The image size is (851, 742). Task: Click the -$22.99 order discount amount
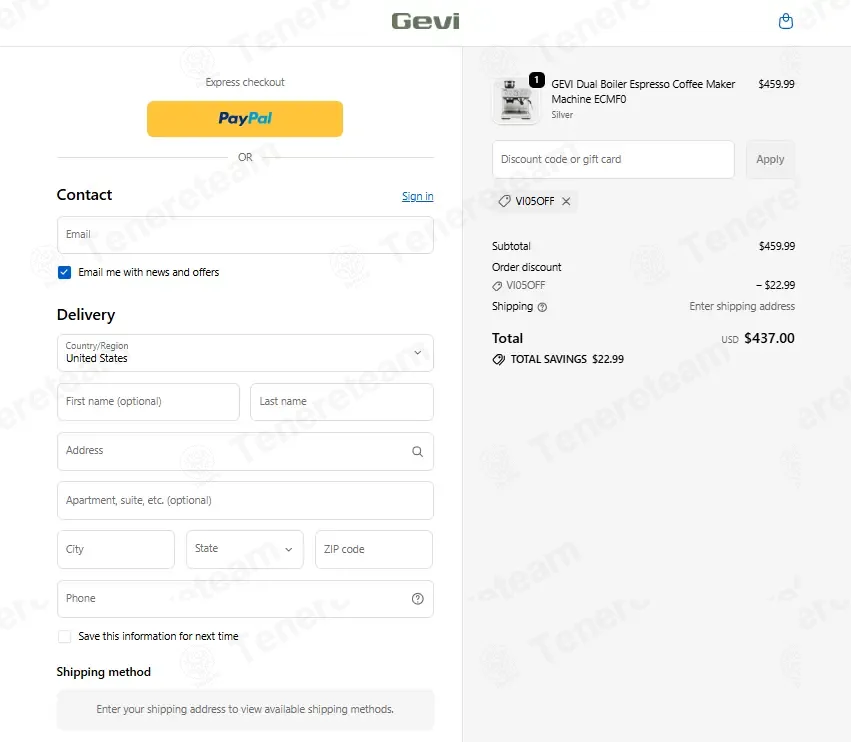776,285
